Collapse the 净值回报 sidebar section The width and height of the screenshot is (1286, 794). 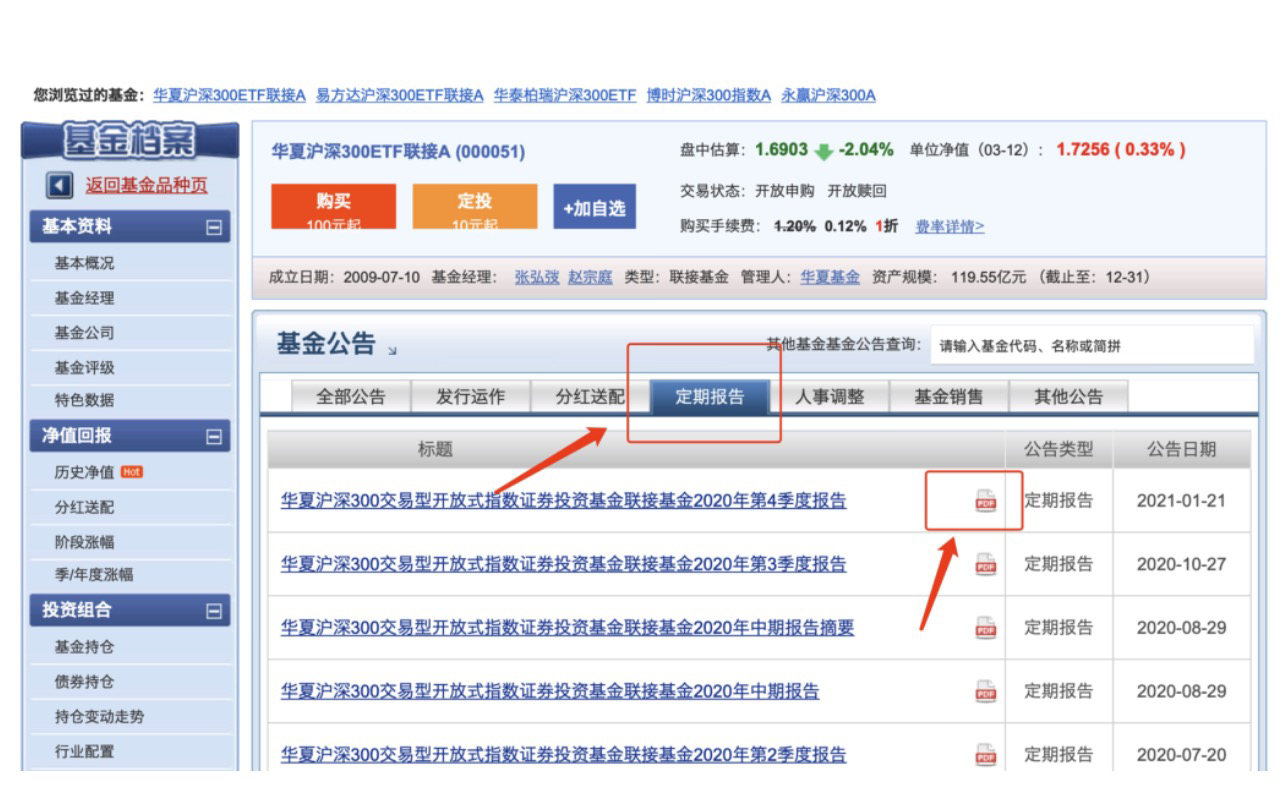click(212, 436)
